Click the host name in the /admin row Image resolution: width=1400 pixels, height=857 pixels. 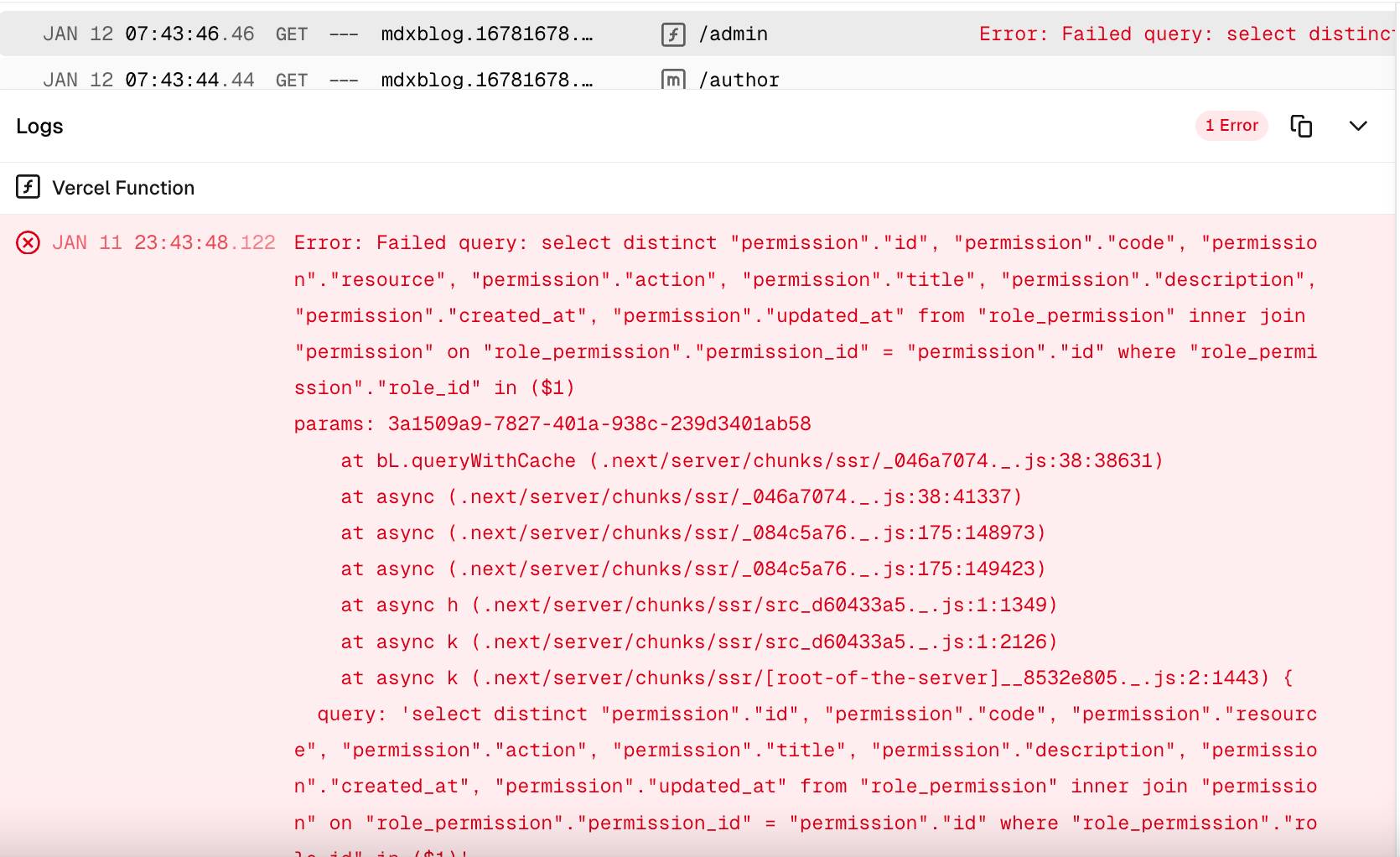(486, 34)
